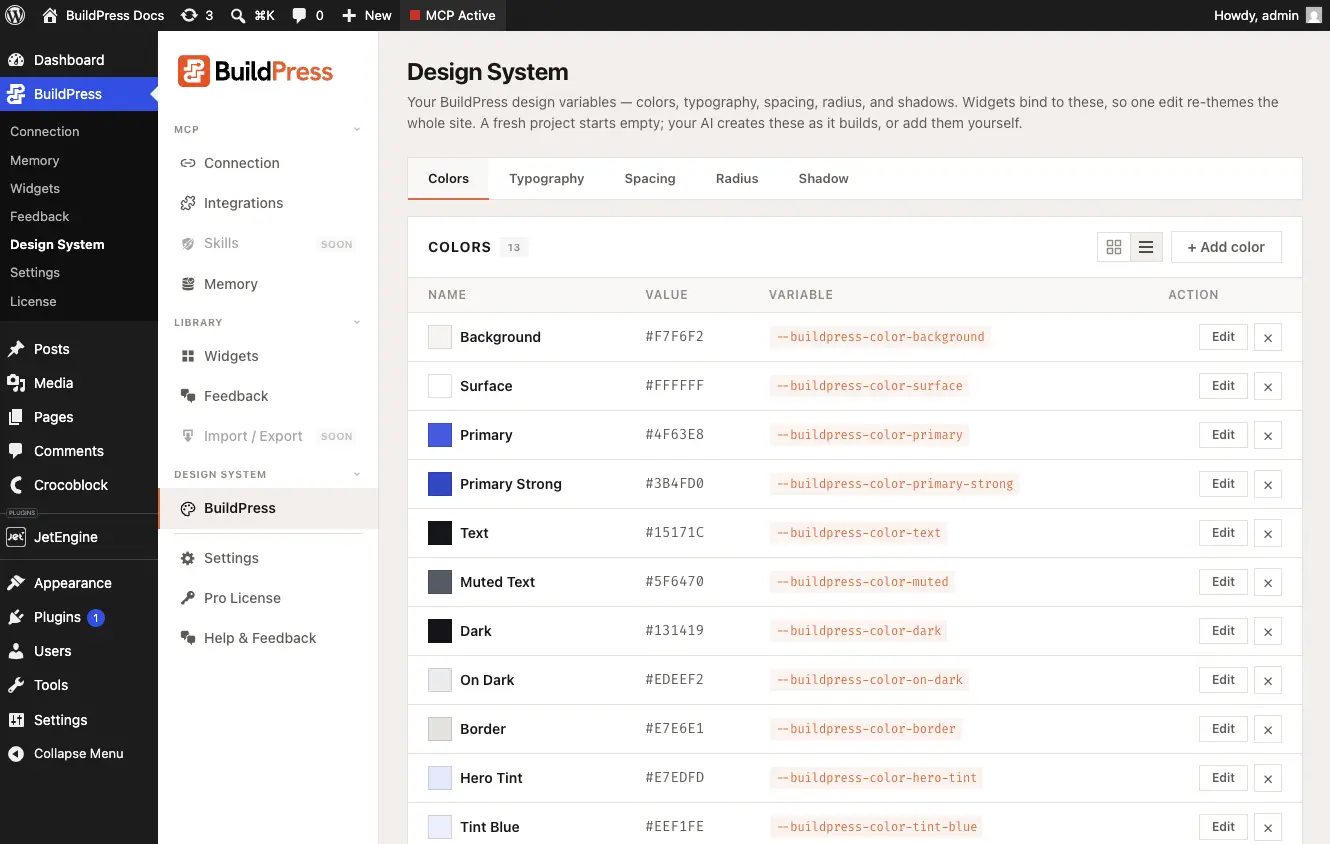
Task: Click the Add color button
Action: [1226, 247]
